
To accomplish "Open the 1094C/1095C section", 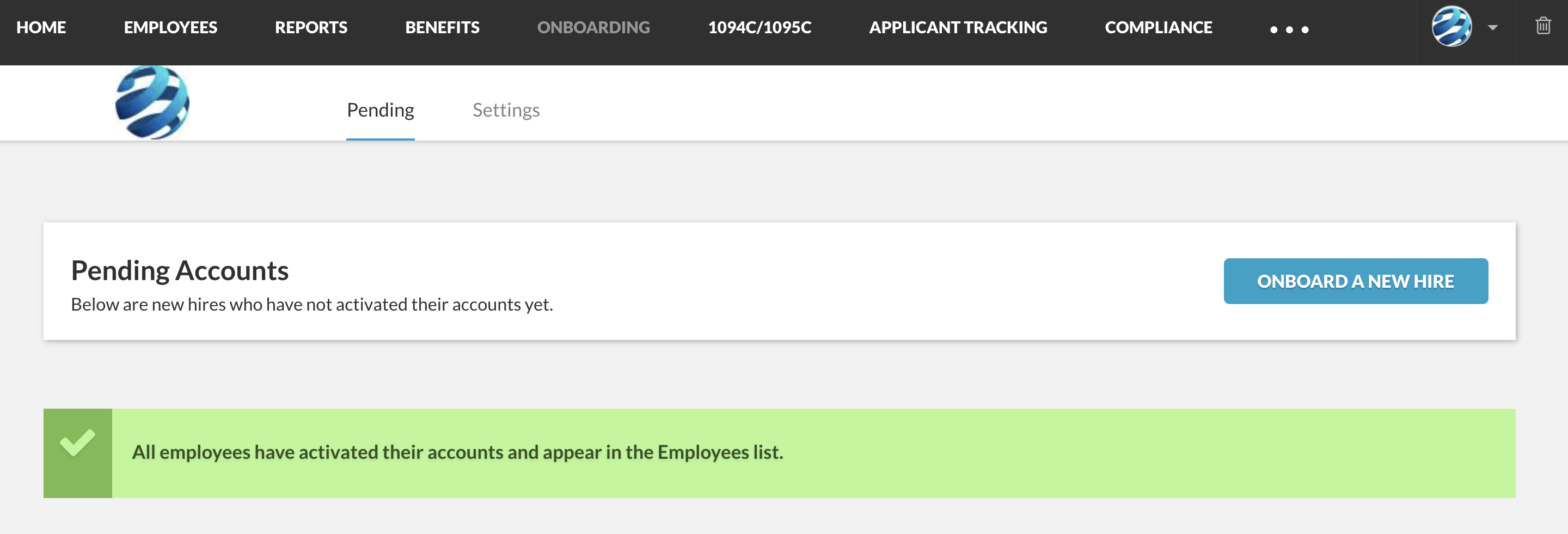I will click(759, 27).
